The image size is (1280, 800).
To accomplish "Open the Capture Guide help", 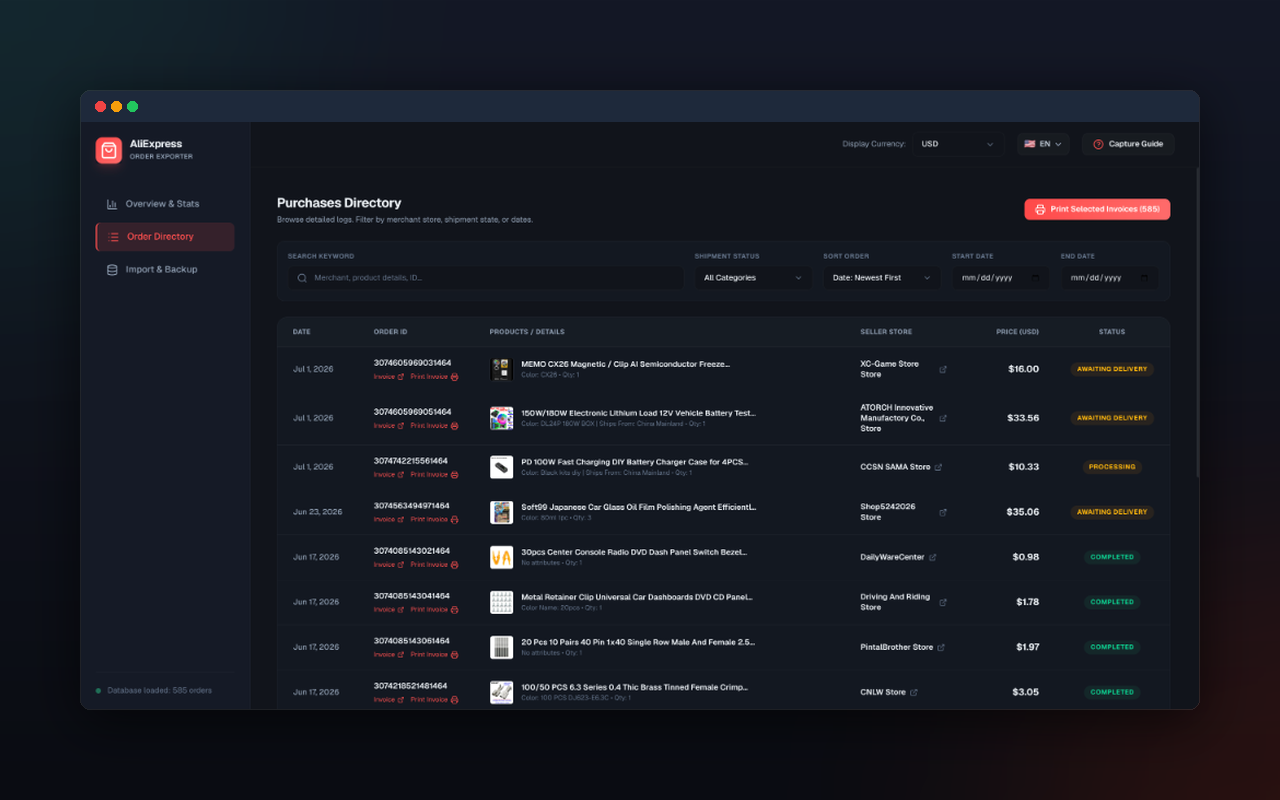I will [x=1128, y=144].
